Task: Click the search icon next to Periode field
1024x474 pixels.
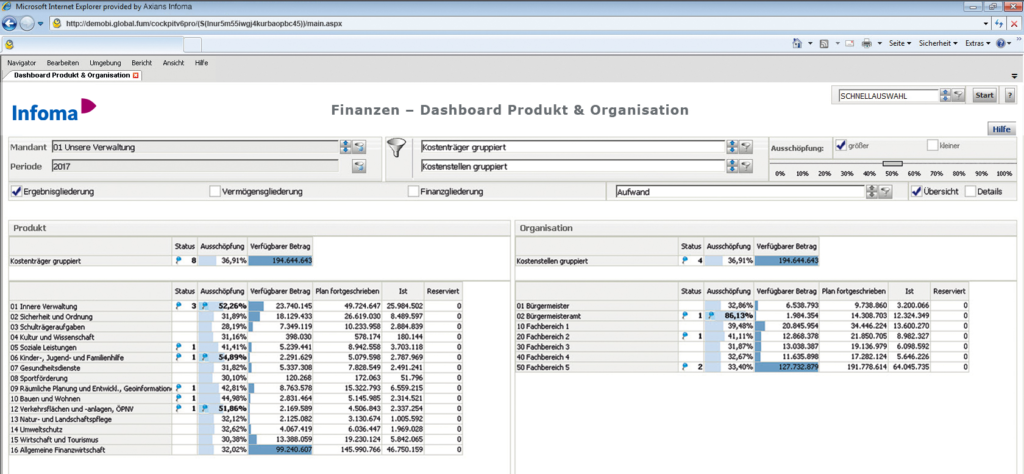Action: 359,166
